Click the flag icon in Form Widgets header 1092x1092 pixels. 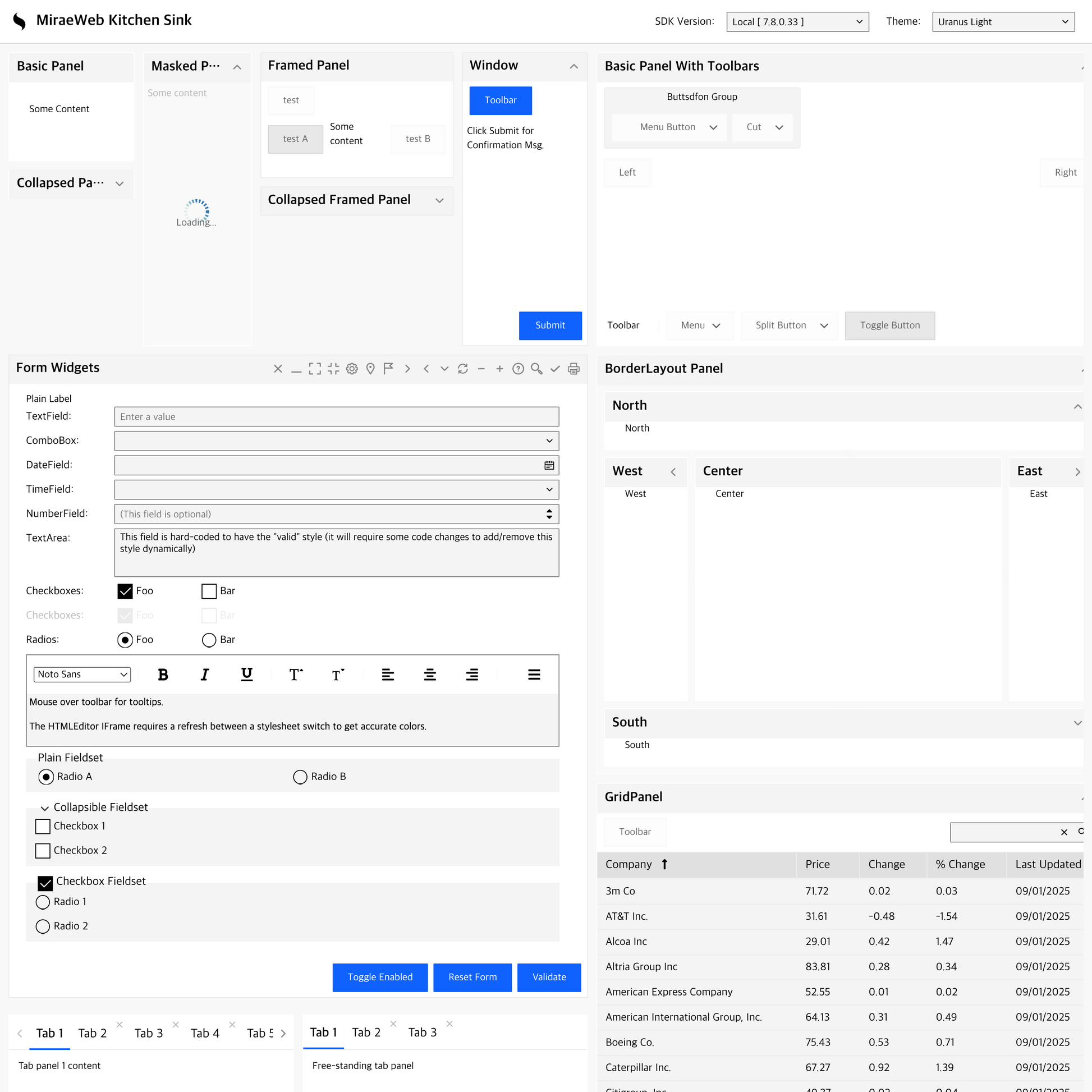point(388,369)
